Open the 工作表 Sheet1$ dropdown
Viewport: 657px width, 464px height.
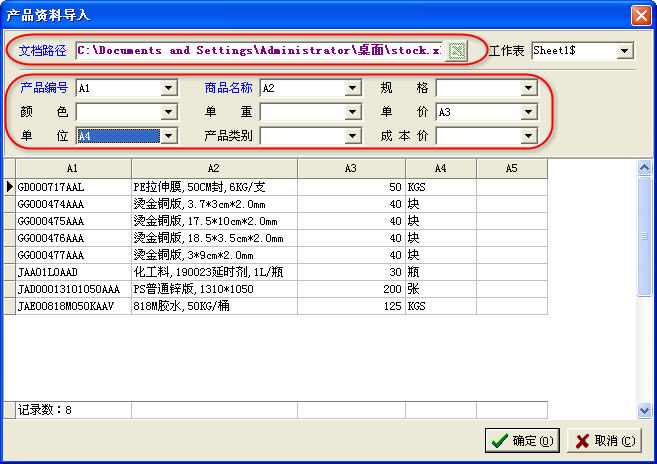coord(624,51)
